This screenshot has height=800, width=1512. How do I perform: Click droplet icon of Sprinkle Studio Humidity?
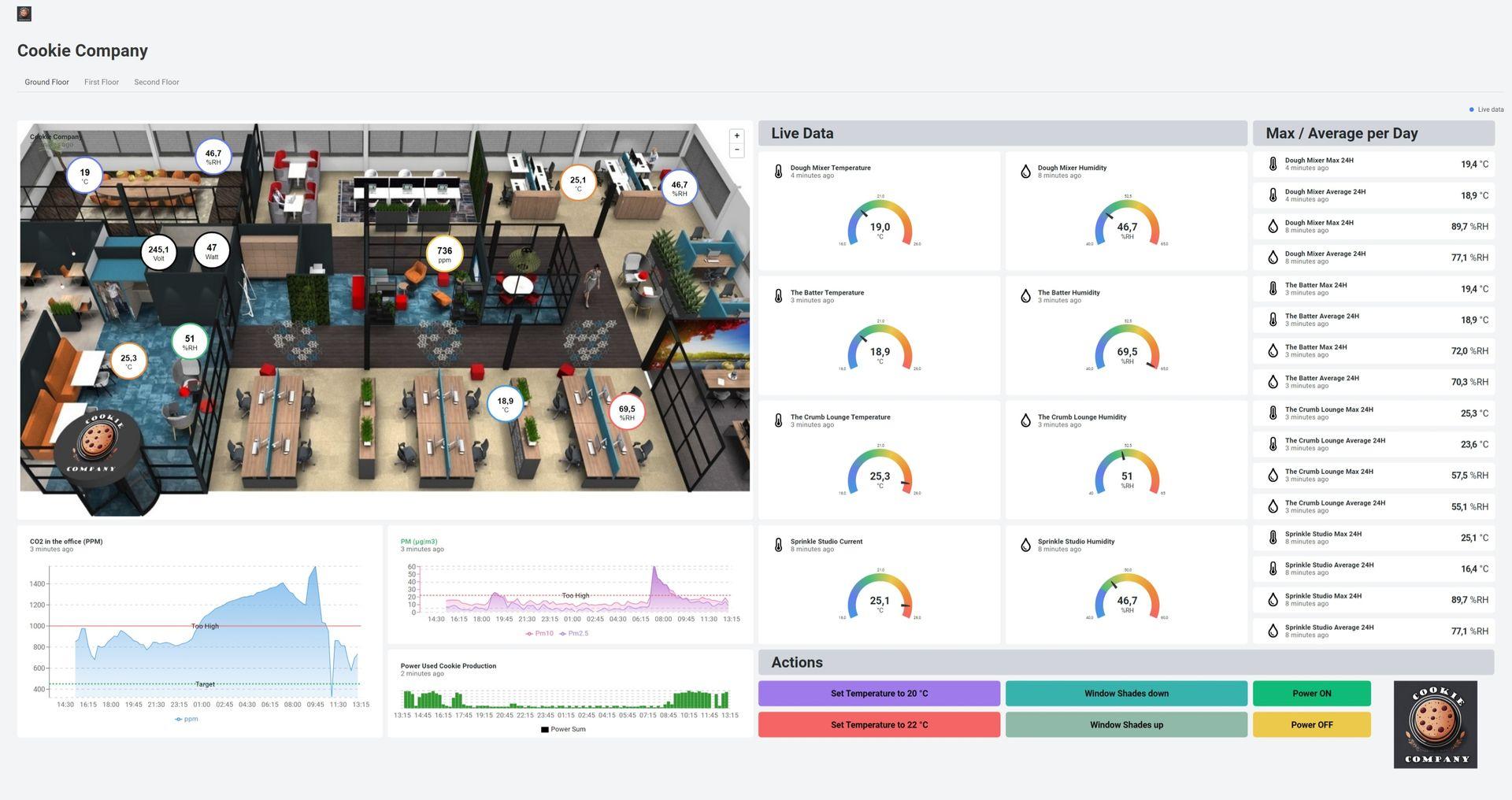(x=1025, y=545)
